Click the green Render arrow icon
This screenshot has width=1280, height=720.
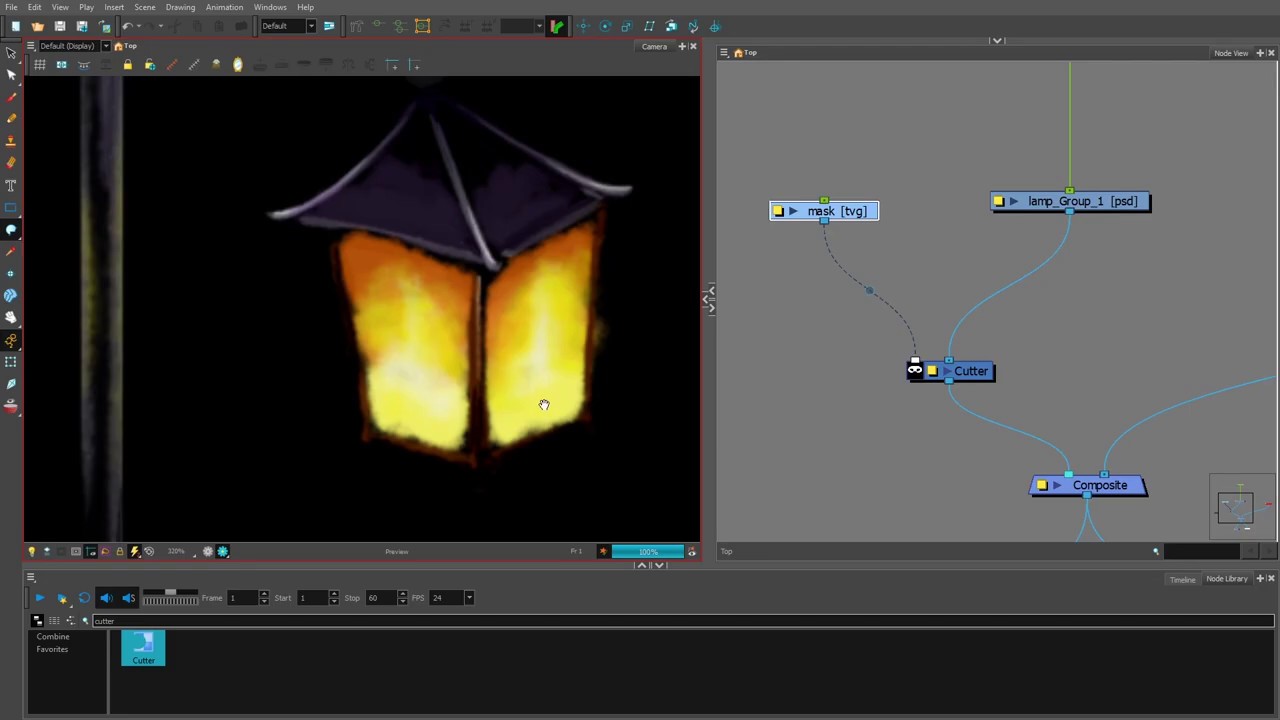[x=556, y=26]
